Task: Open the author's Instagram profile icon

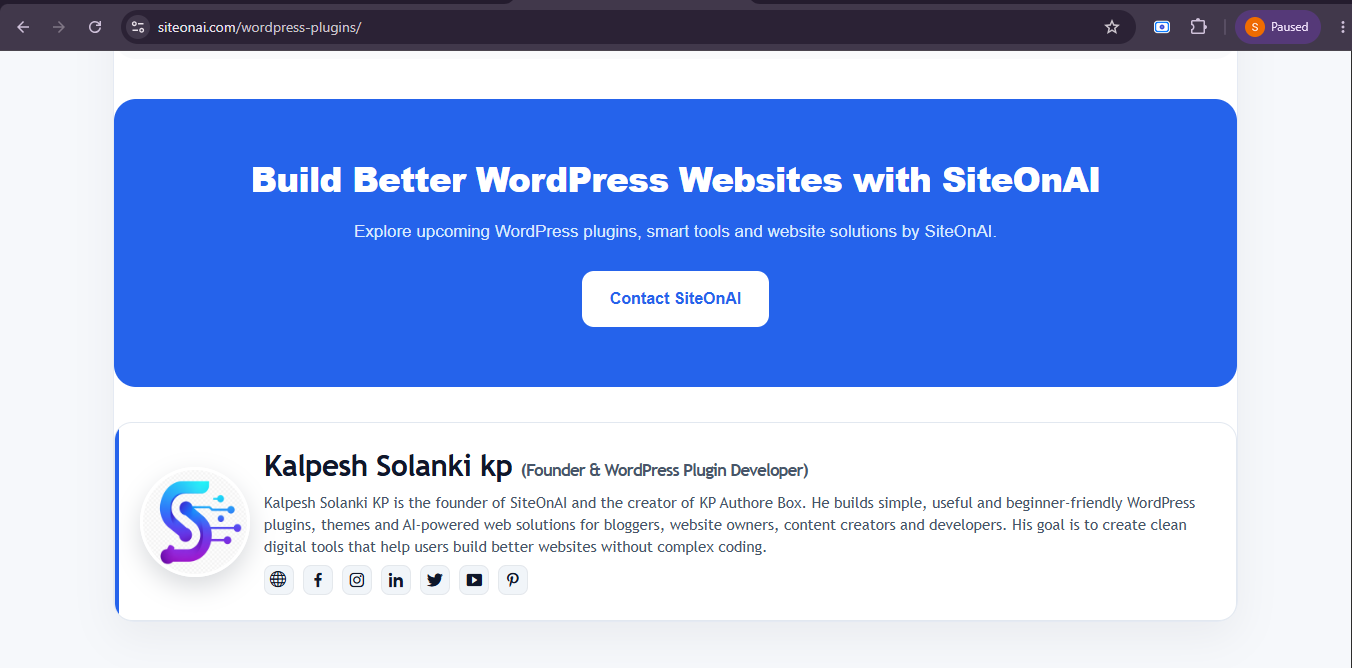Action: [x=357, y=580]
